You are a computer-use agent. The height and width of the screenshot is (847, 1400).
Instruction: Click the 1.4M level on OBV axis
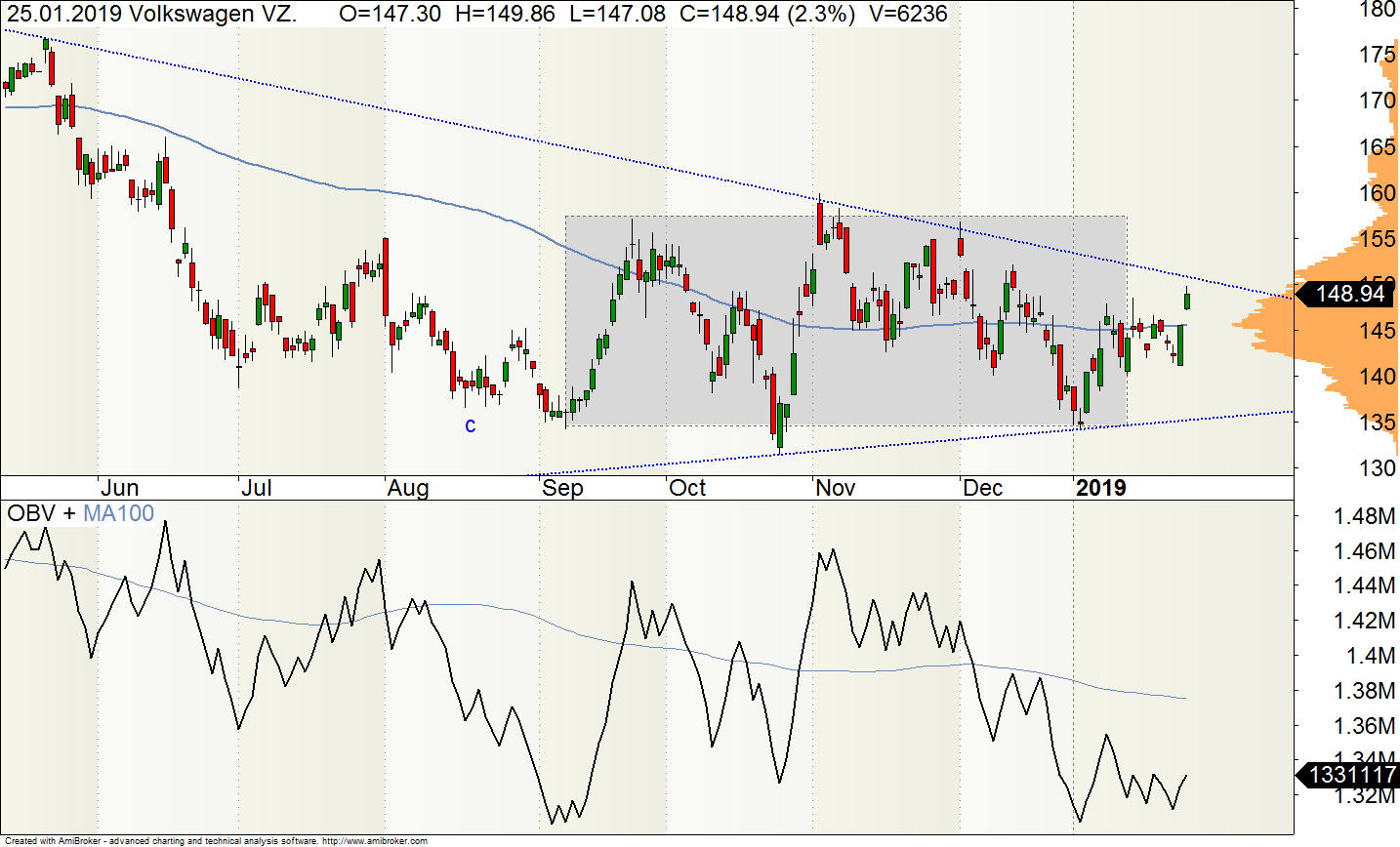(1371, 656)
